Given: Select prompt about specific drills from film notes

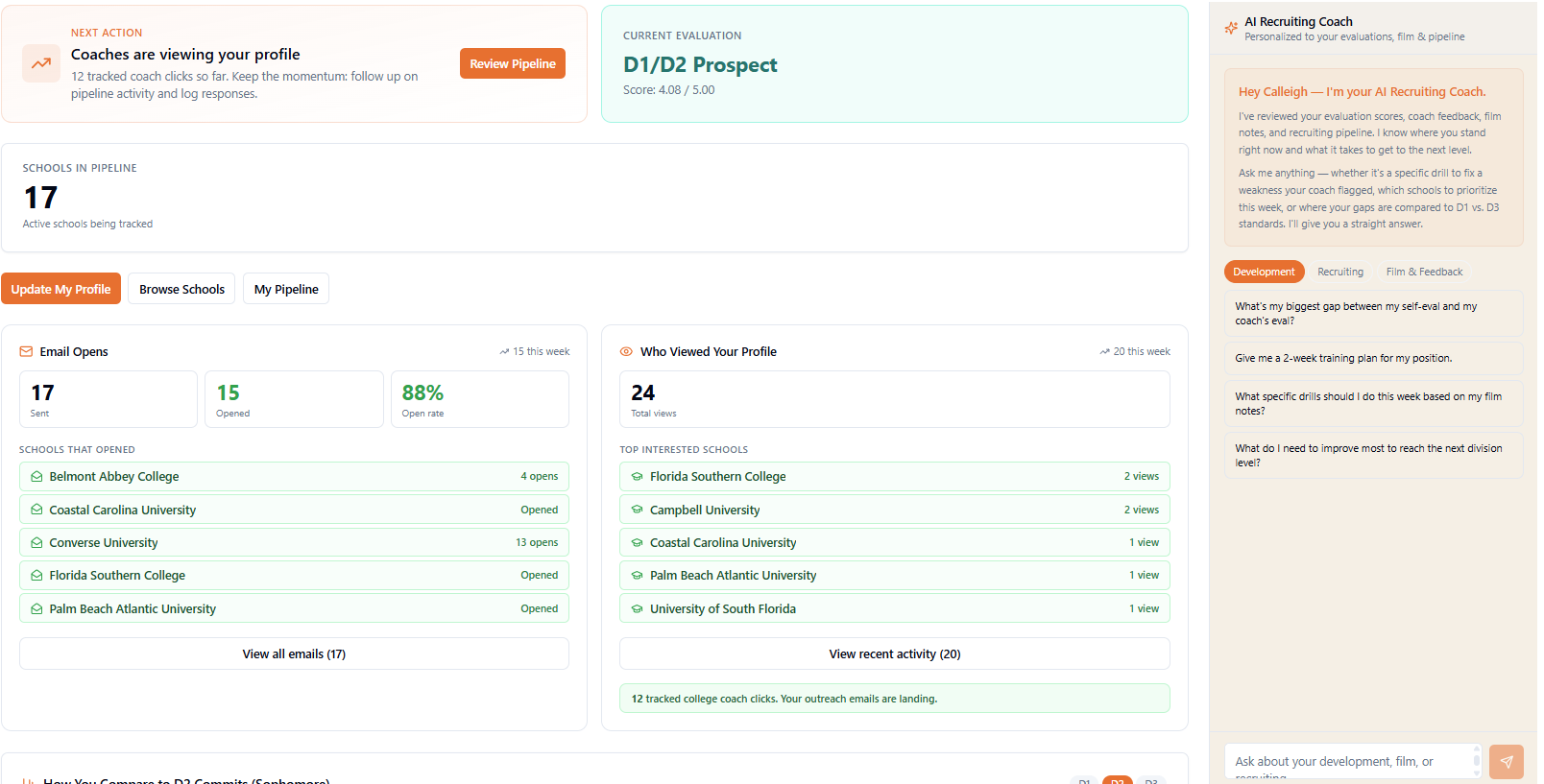Looking at the screenshot, I should (1373, 404).
